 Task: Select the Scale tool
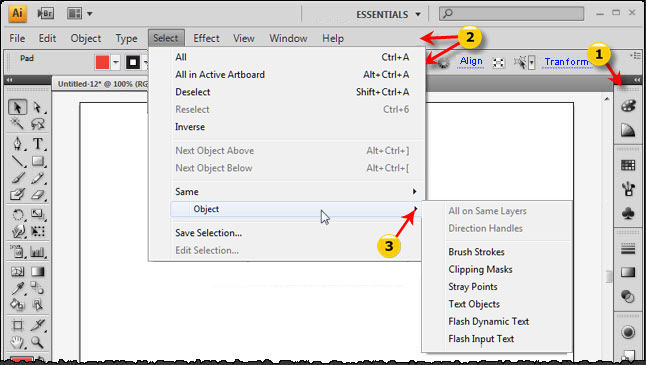[x=37, y=214]
